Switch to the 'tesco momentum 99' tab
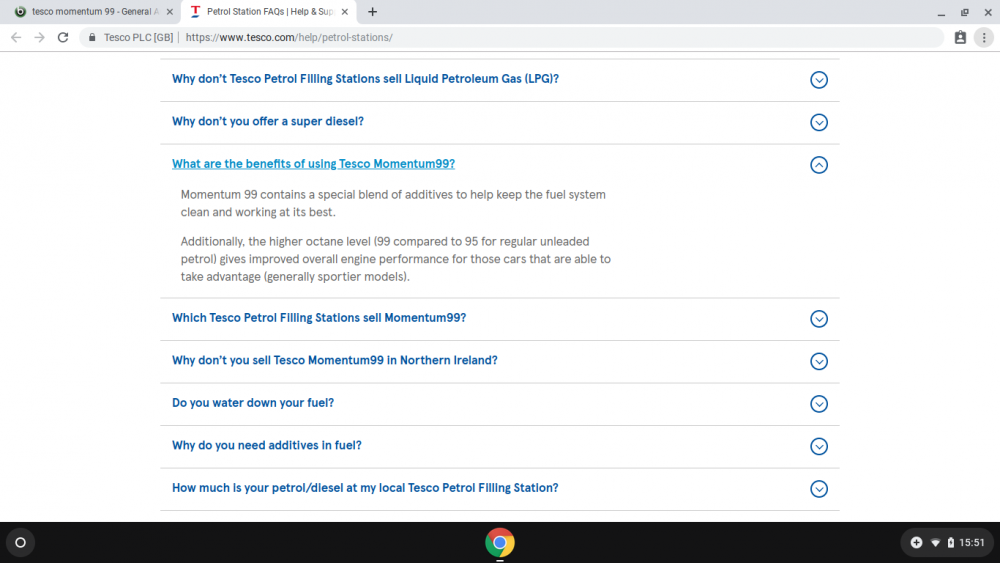 pyautogui.click(x=92, y=11)
